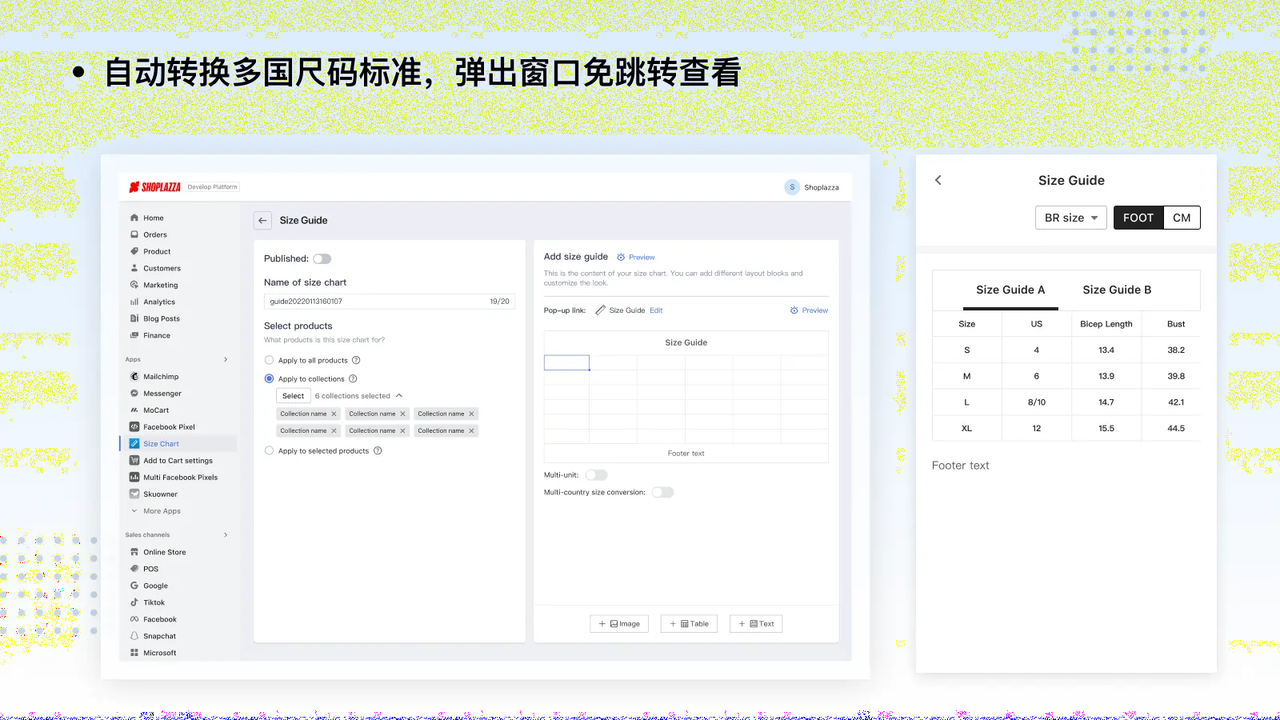Click help icon beside Apply to selected products
This screenshot has height=720, width=1280.
tap(378, 451)
